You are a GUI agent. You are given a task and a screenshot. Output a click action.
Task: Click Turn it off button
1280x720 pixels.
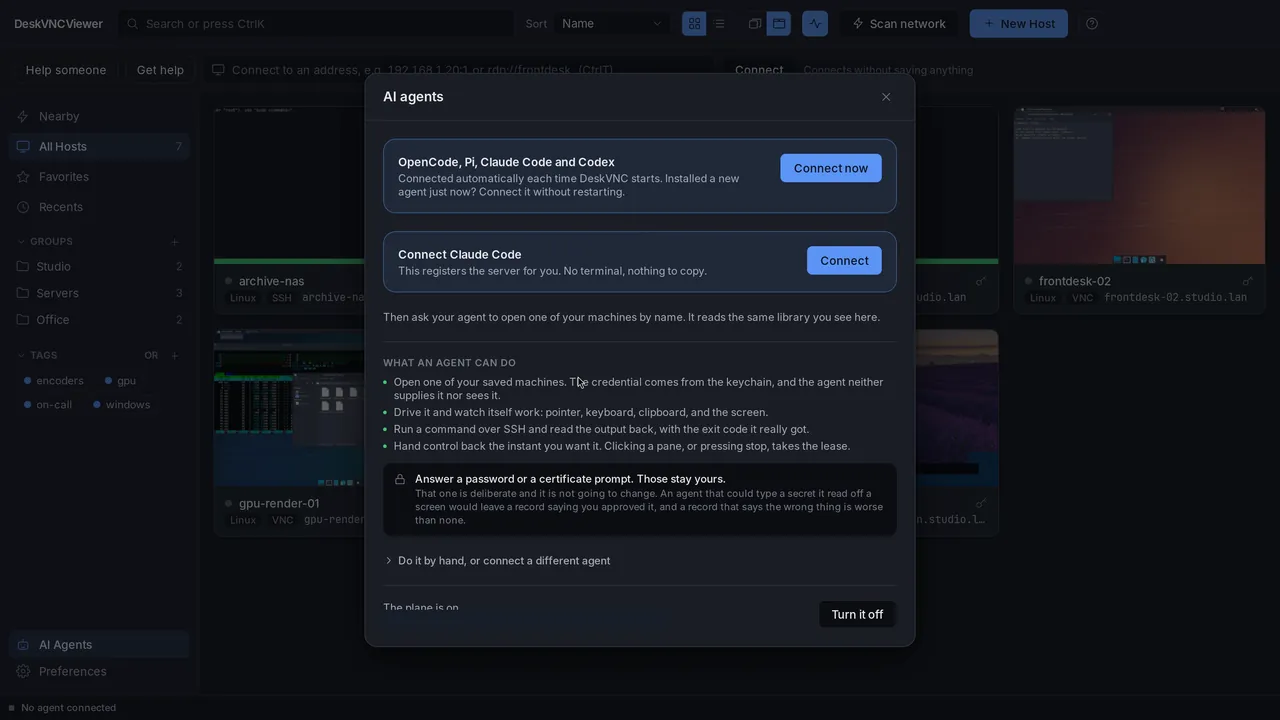(857, 614)
